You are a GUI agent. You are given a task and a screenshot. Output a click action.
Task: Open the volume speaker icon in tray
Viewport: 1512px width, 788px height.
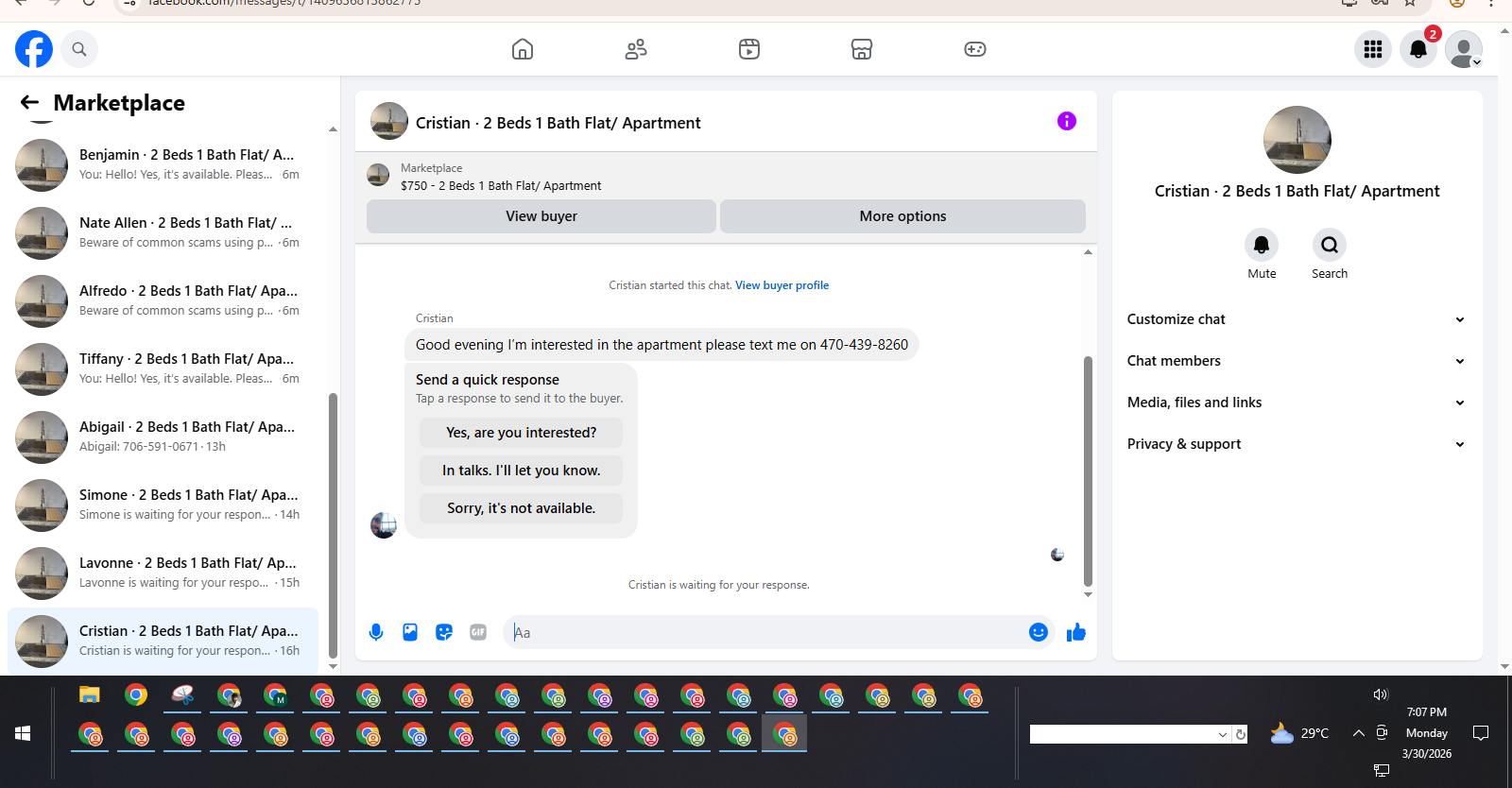1381,694
